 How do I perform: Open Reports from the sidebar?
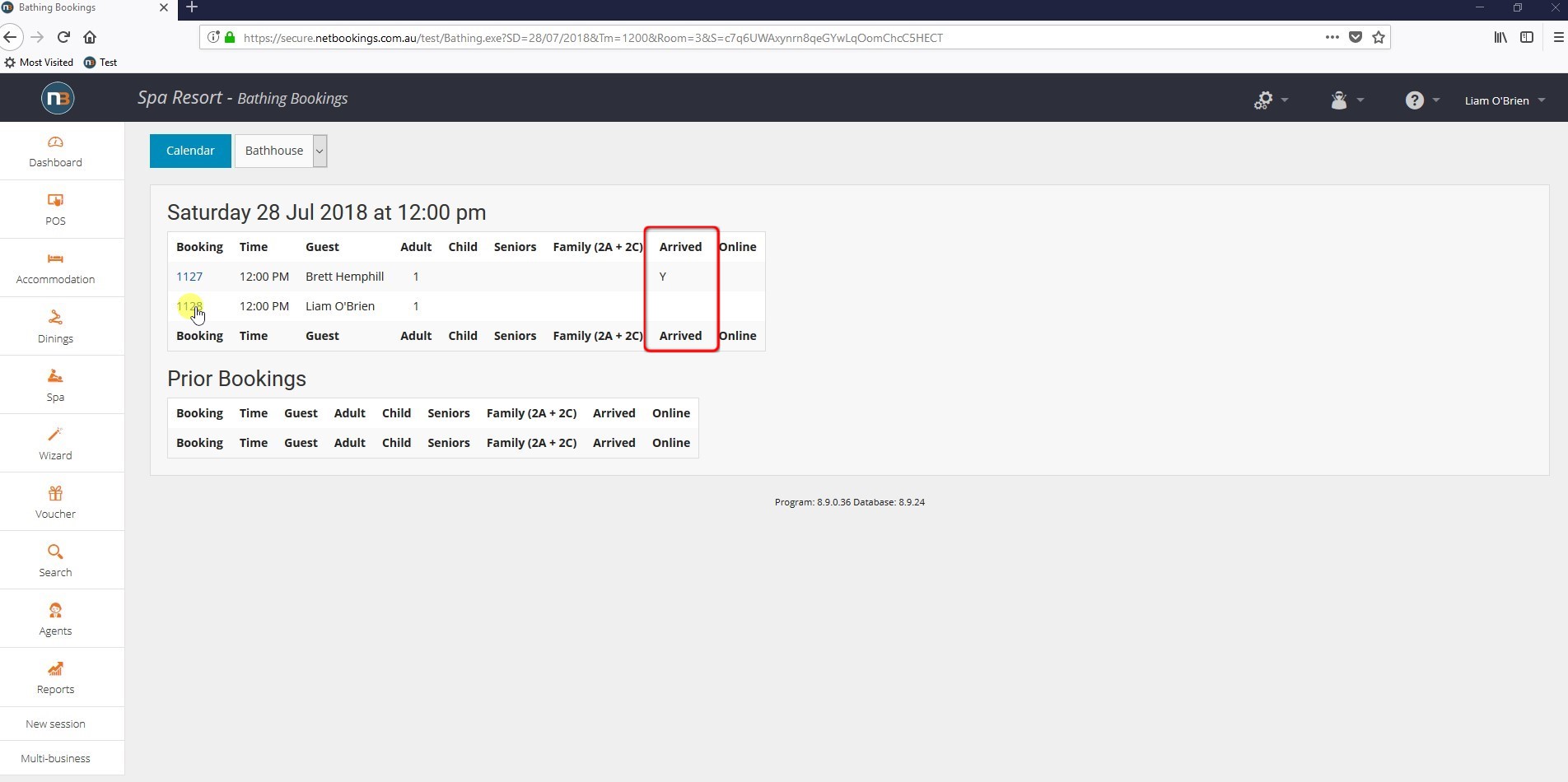(x=55, y=677)
